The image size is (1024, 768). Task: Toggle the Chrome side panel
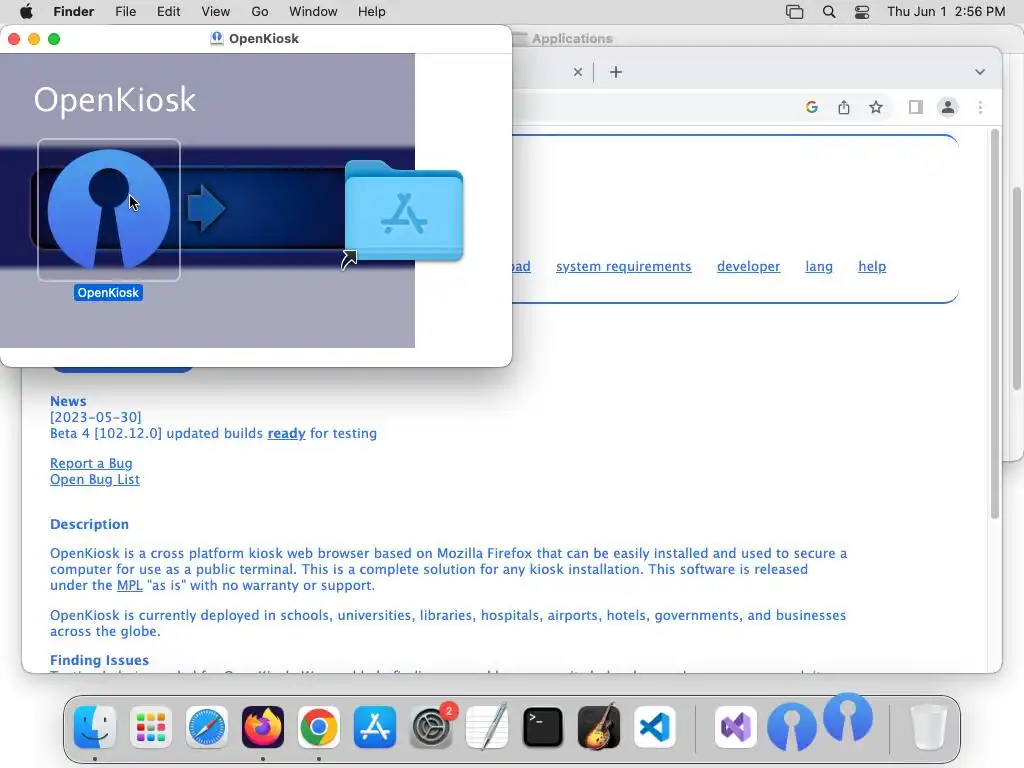(x=916, y=107)
